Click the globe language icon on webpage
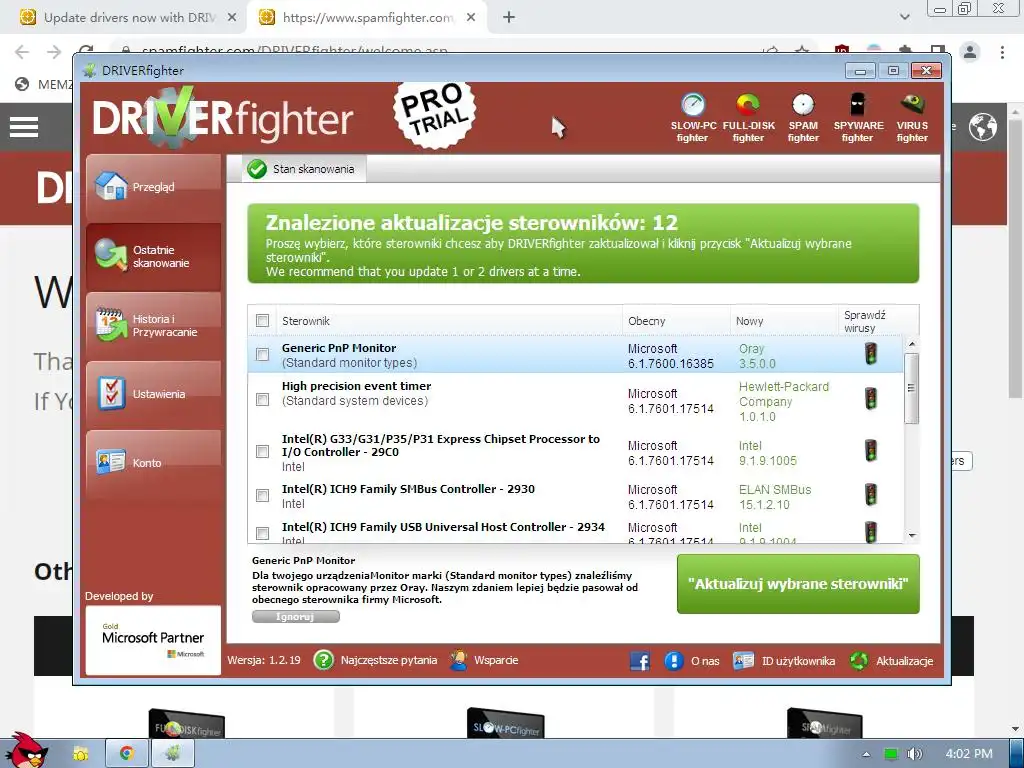This screenshot has height=768, width=1024. 983,127
